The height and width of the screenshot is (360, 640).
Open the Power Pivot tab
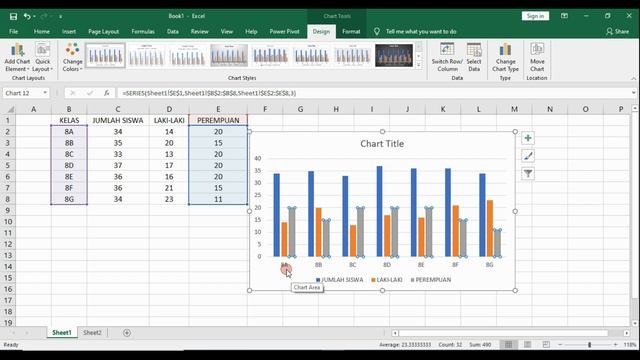click(x=284, y=31)
